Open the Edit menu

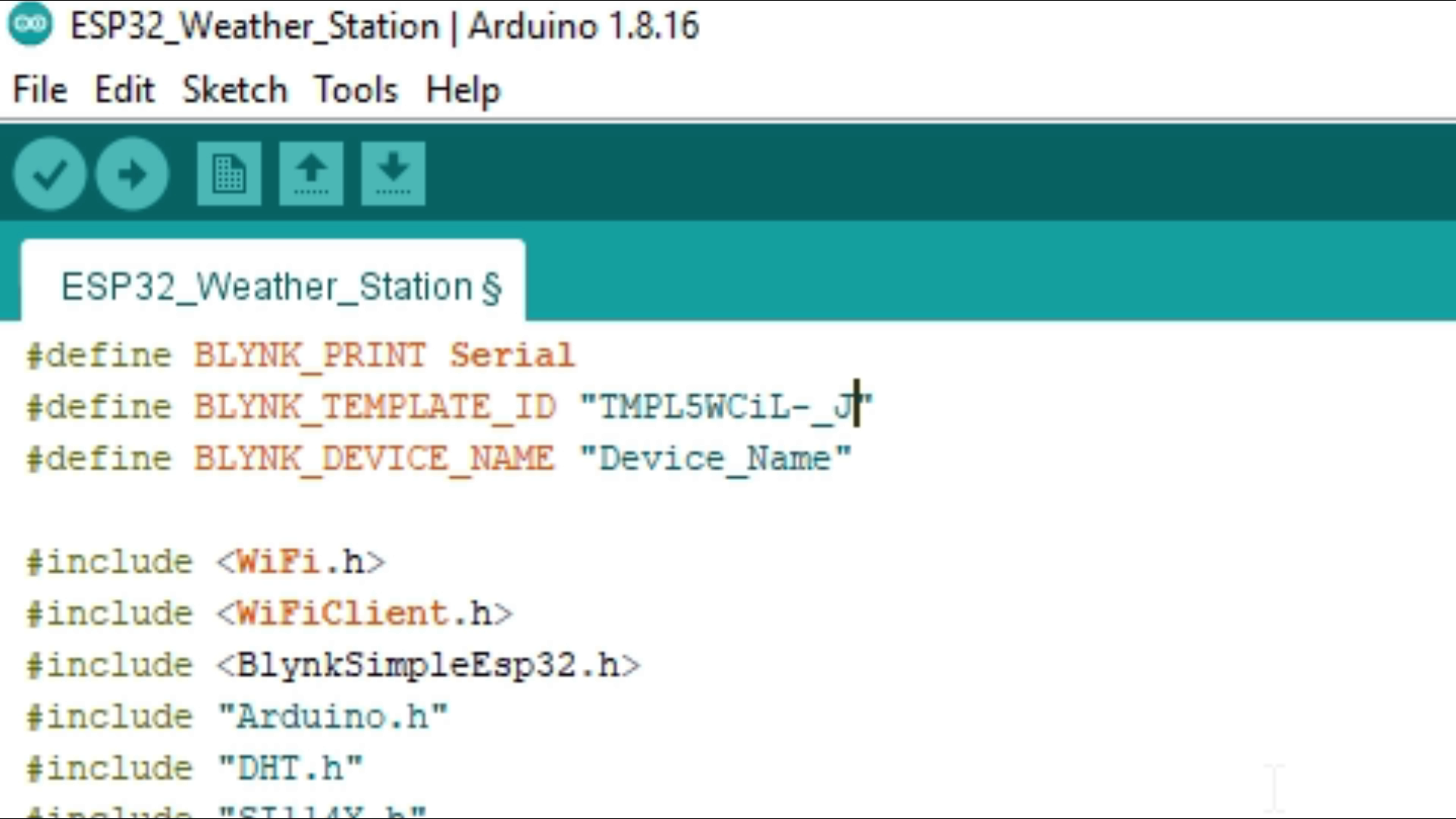tap(124, 90)
